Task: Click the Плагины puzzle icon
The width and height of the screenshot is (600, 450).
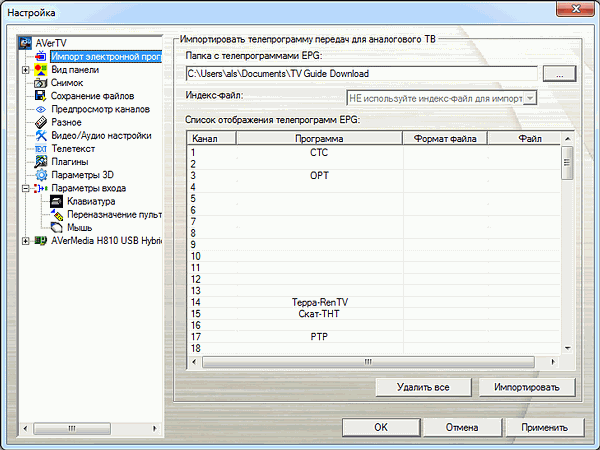Action: [x=41, y=162]
